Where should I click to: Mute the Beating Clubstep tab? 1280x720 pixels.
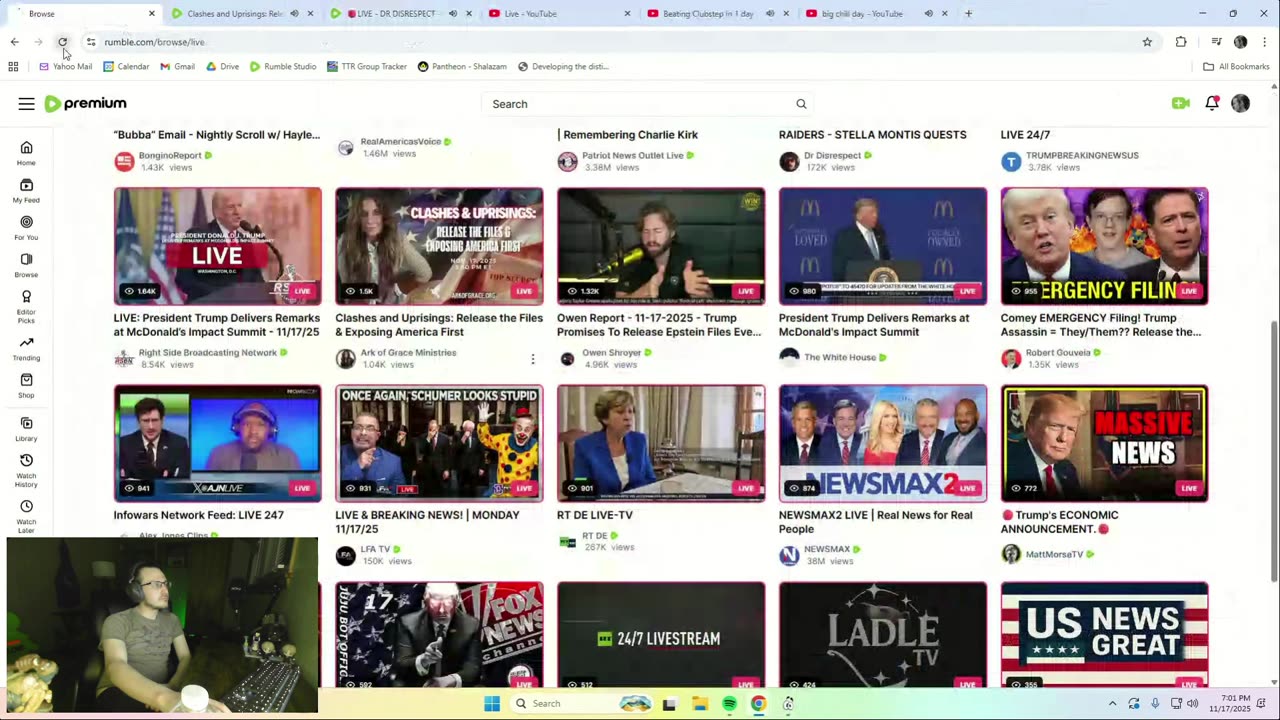point(770,14)
